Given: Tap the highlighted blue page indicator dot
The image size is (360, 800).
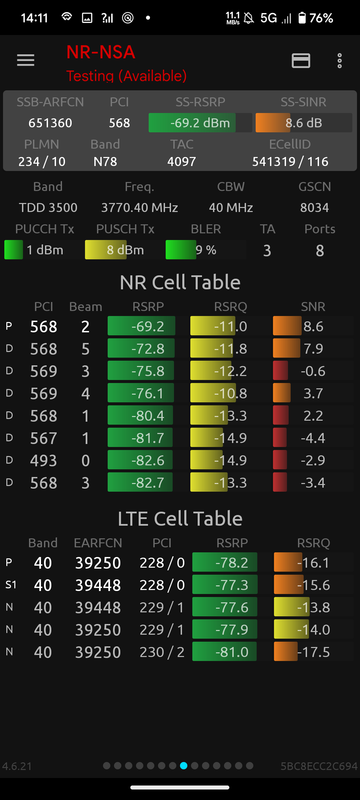Looking at the screenshot, I should pyautogui.click(x=184, y=765).
